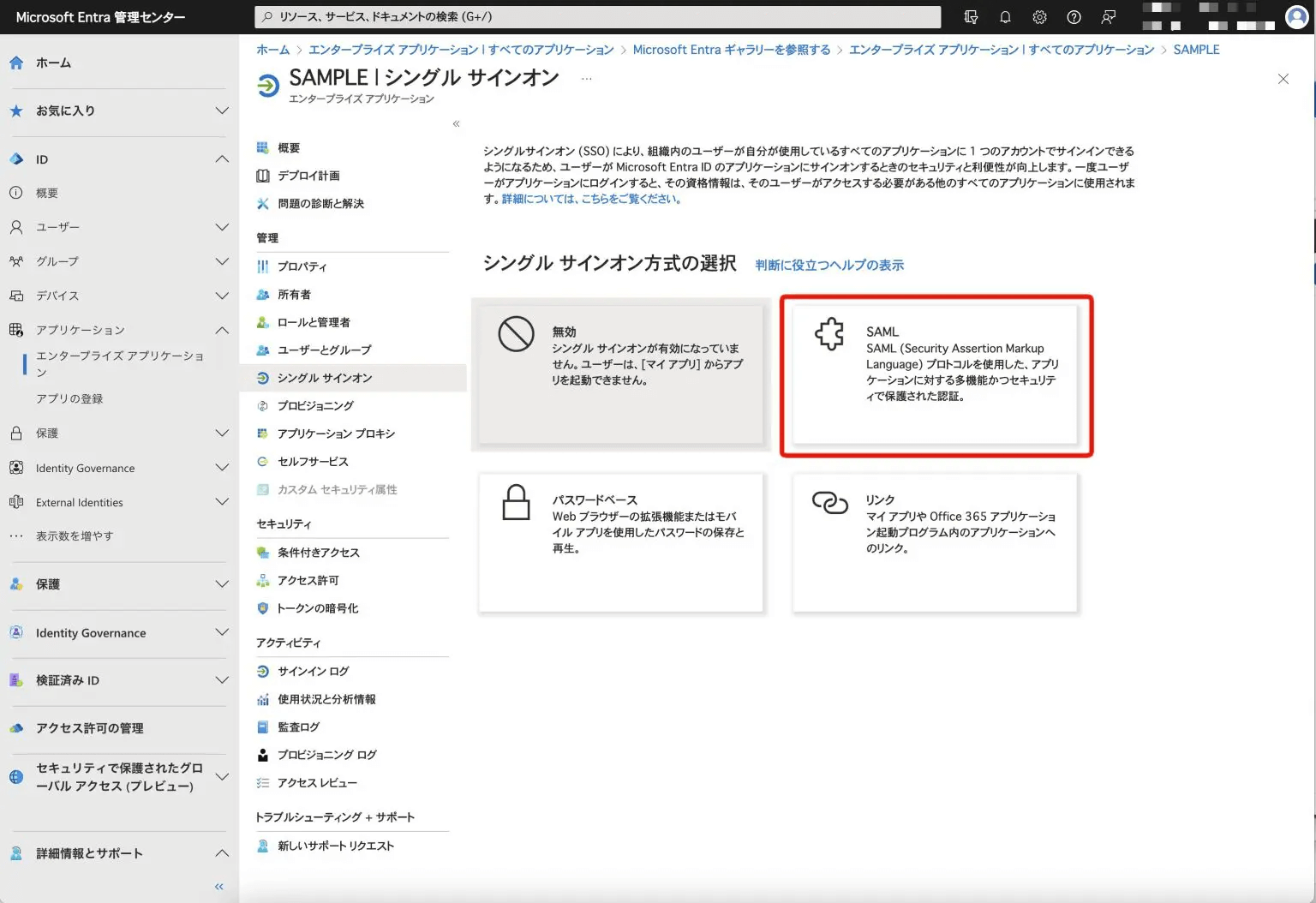Click the ID diamond icon in the sidebar
This screenshot has width=1316, height=903.
[16, 158]
